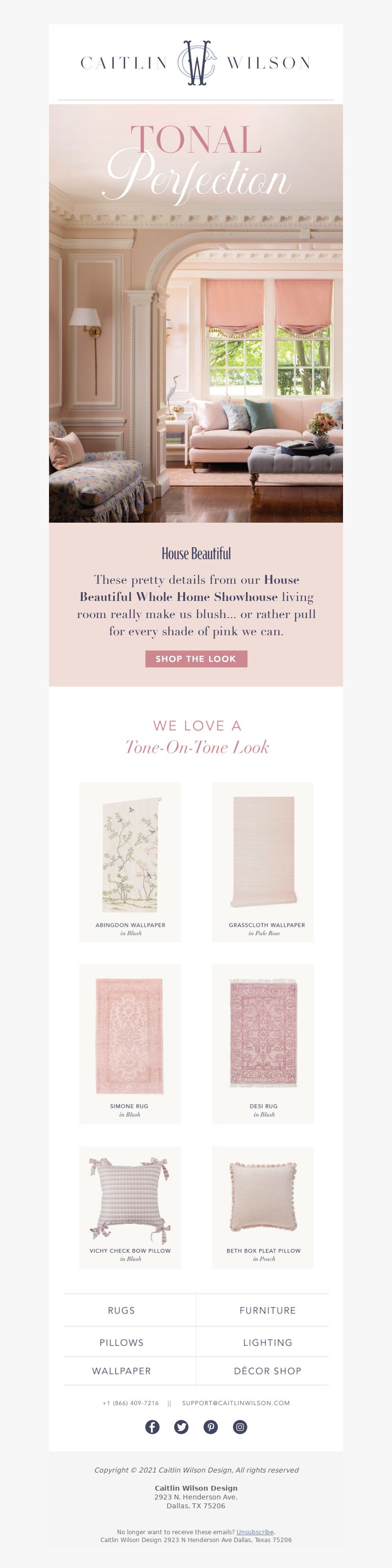392x1568 pixels.
Task: Go to the Pillows category
Action: point(122,1342)
